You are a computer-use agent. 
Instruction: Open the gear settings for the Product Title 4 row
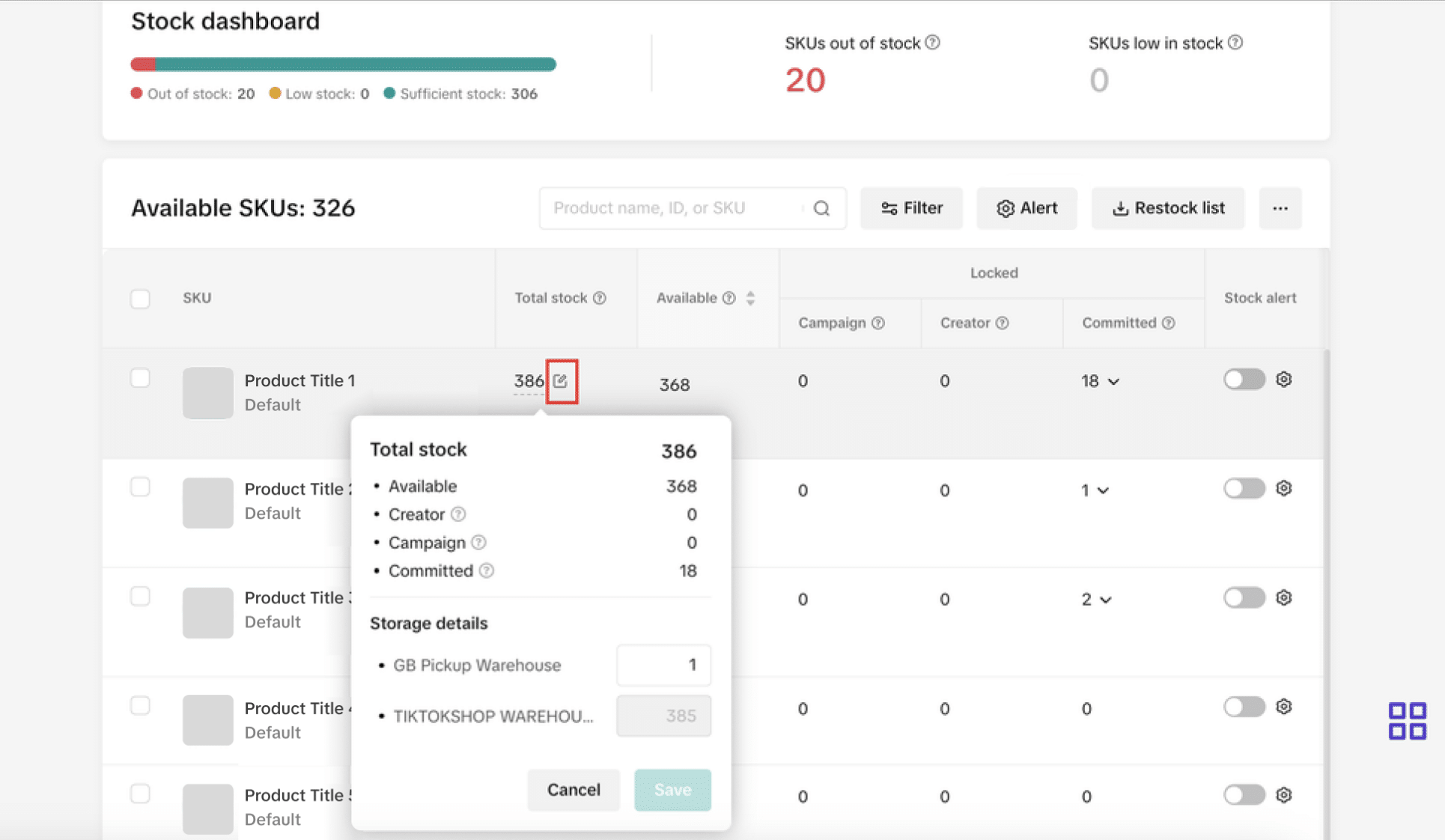coord(1284,707)
